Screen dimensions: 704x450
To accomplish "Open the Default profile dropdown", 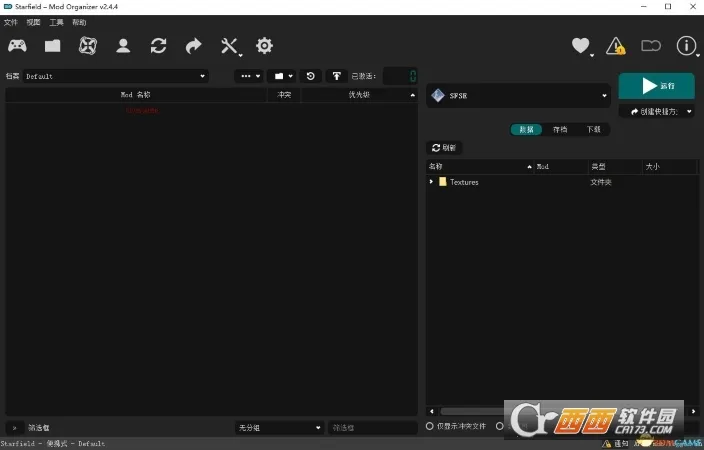I will [115, 76].
